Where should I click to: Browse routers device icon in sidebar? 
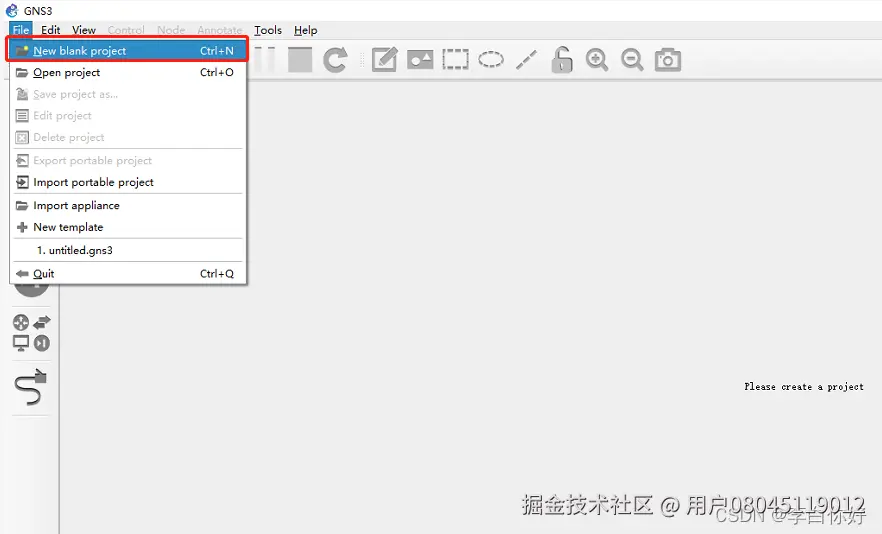click(x=21, y=322)
